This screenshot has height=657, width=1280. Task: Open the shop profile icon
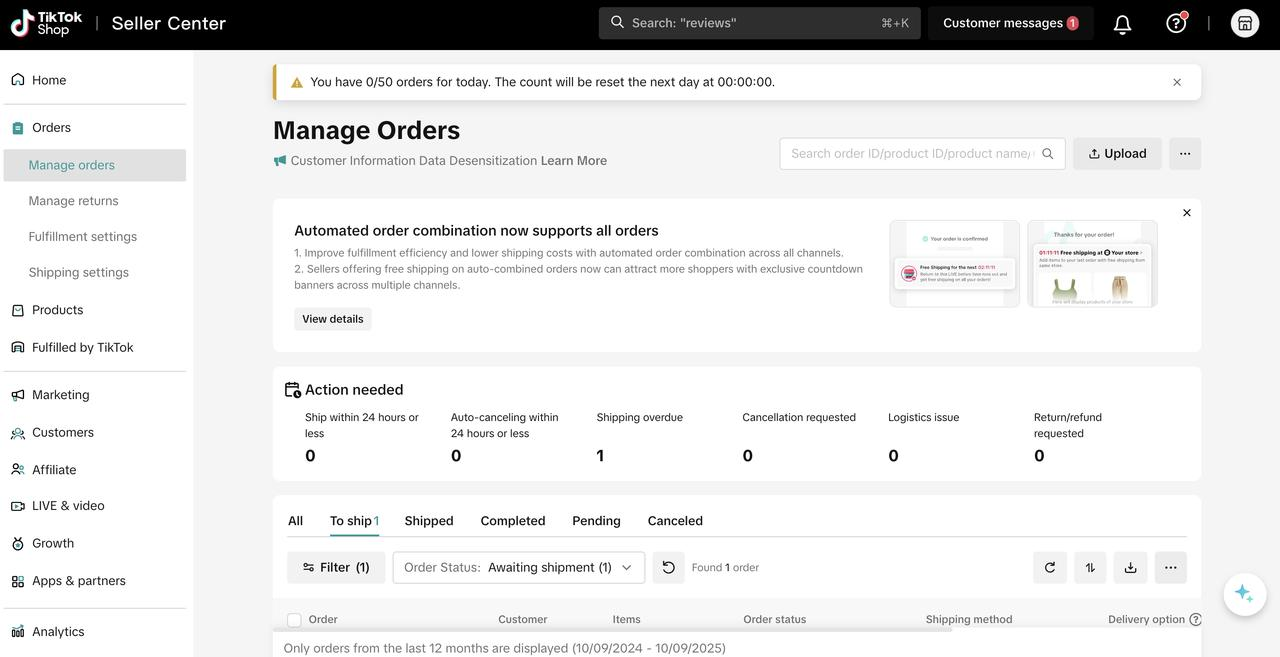coord(1244,23)
